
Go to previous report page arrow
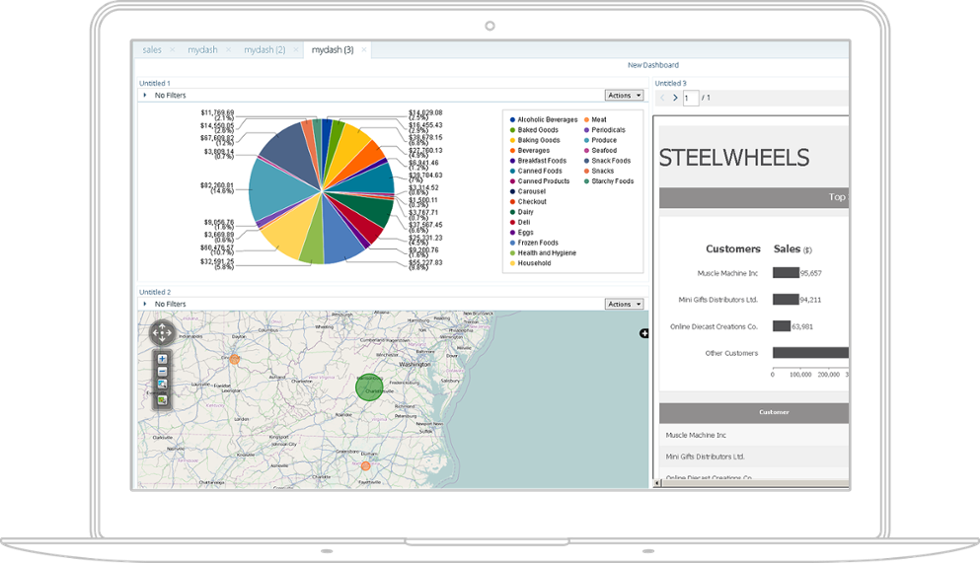(x=662, y=98)
